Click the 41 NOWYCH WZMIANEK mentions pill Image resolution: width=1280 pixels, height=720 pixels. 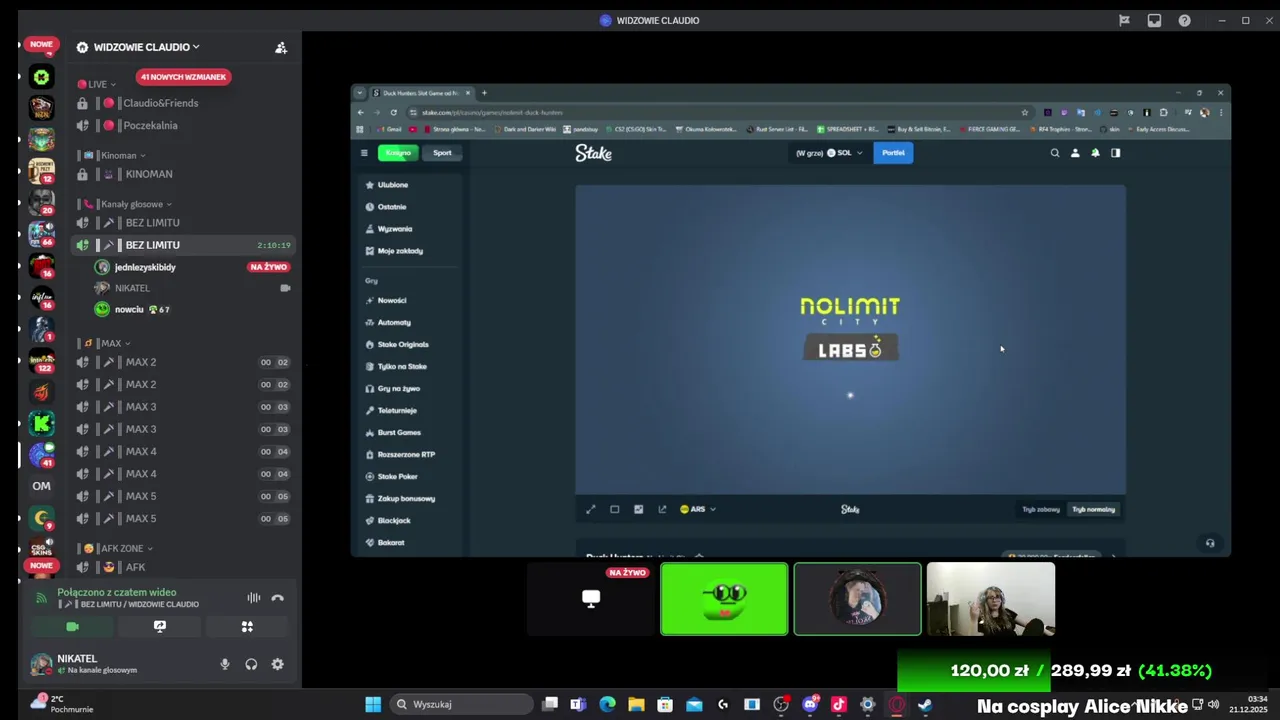(x=183, y=77)
